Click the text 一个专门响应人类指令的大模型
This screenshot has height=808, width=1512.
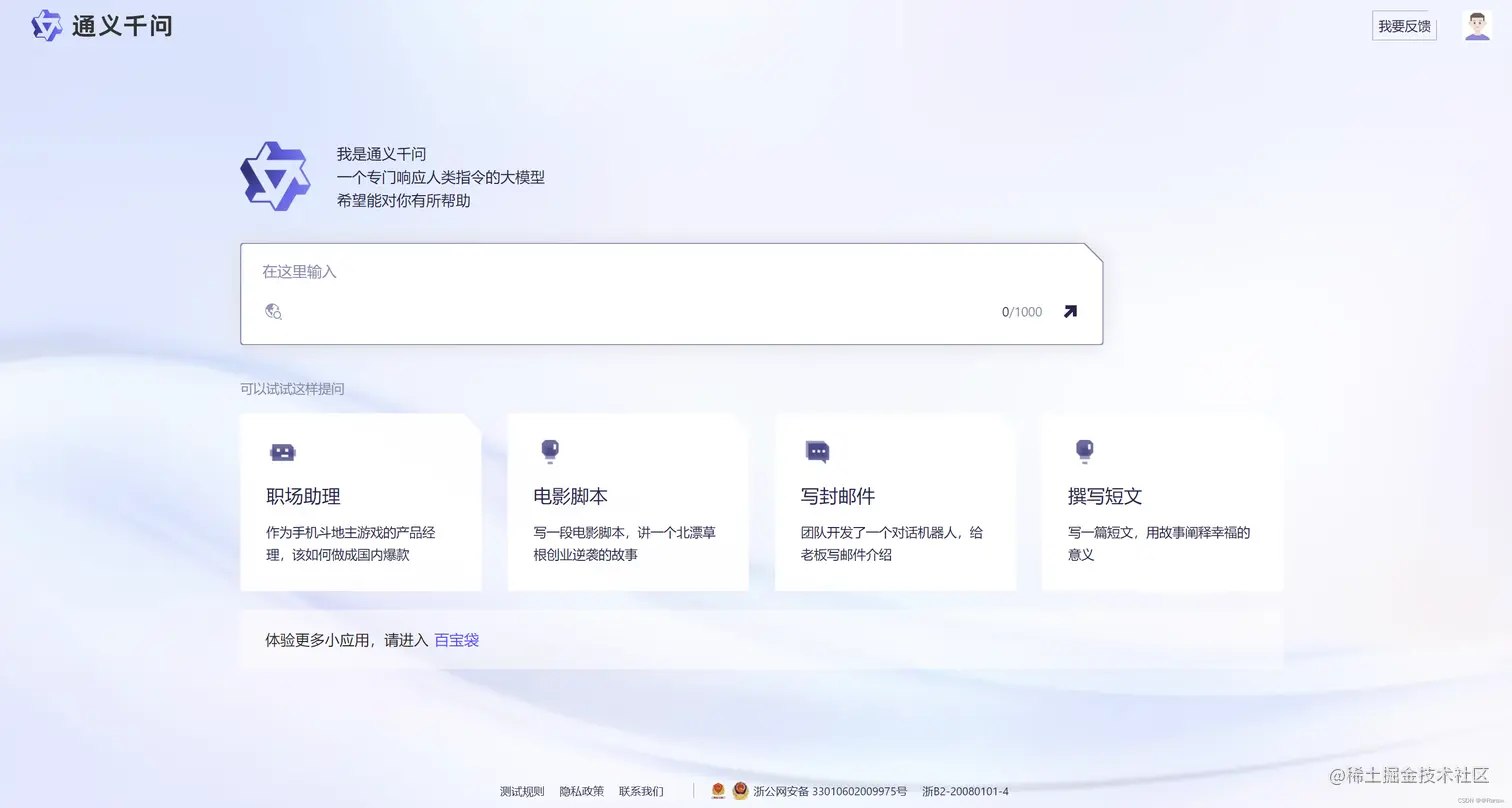click(441, 177)
